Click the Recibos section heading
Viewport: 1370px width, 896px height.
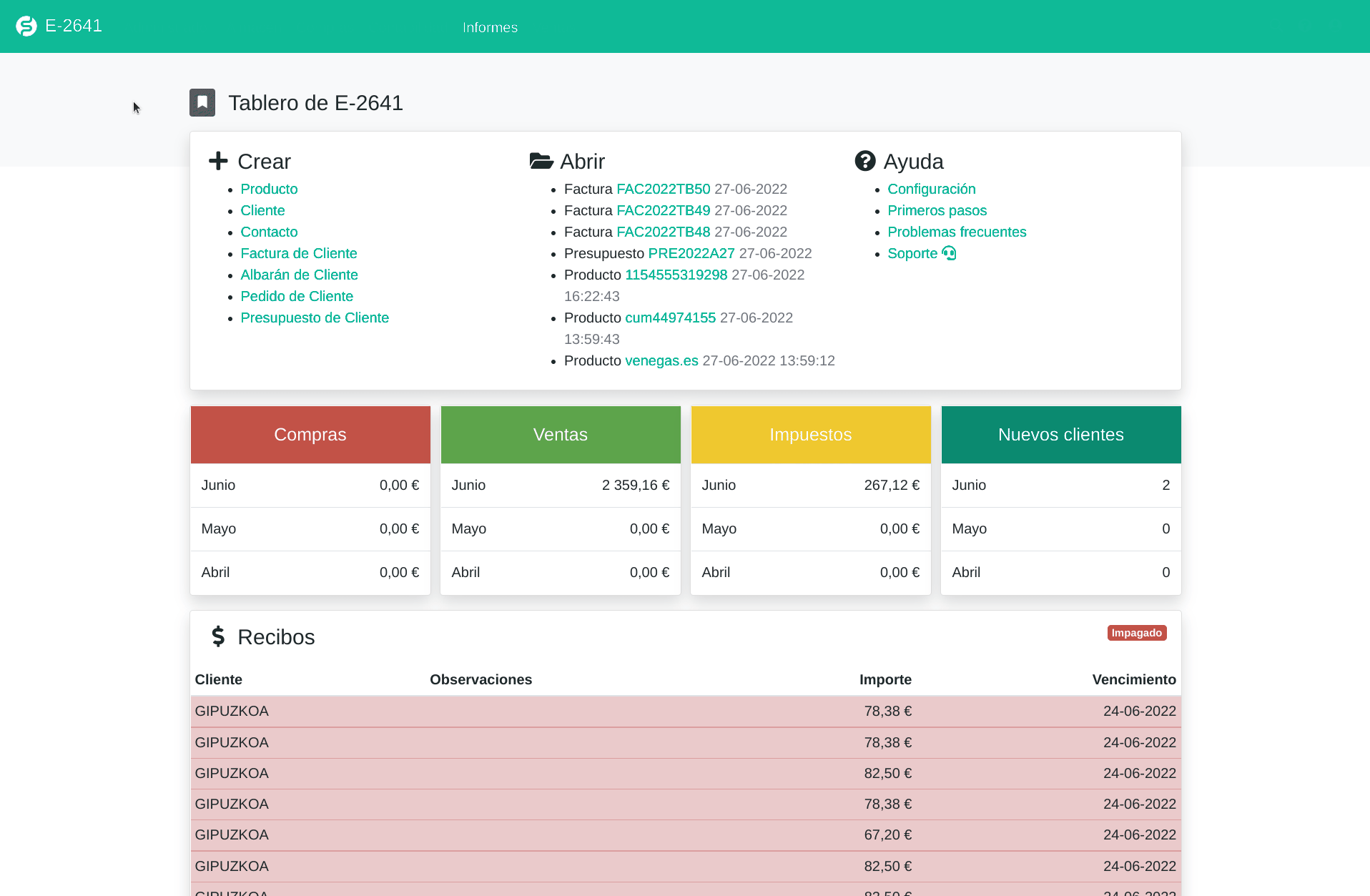click(276, 637)
